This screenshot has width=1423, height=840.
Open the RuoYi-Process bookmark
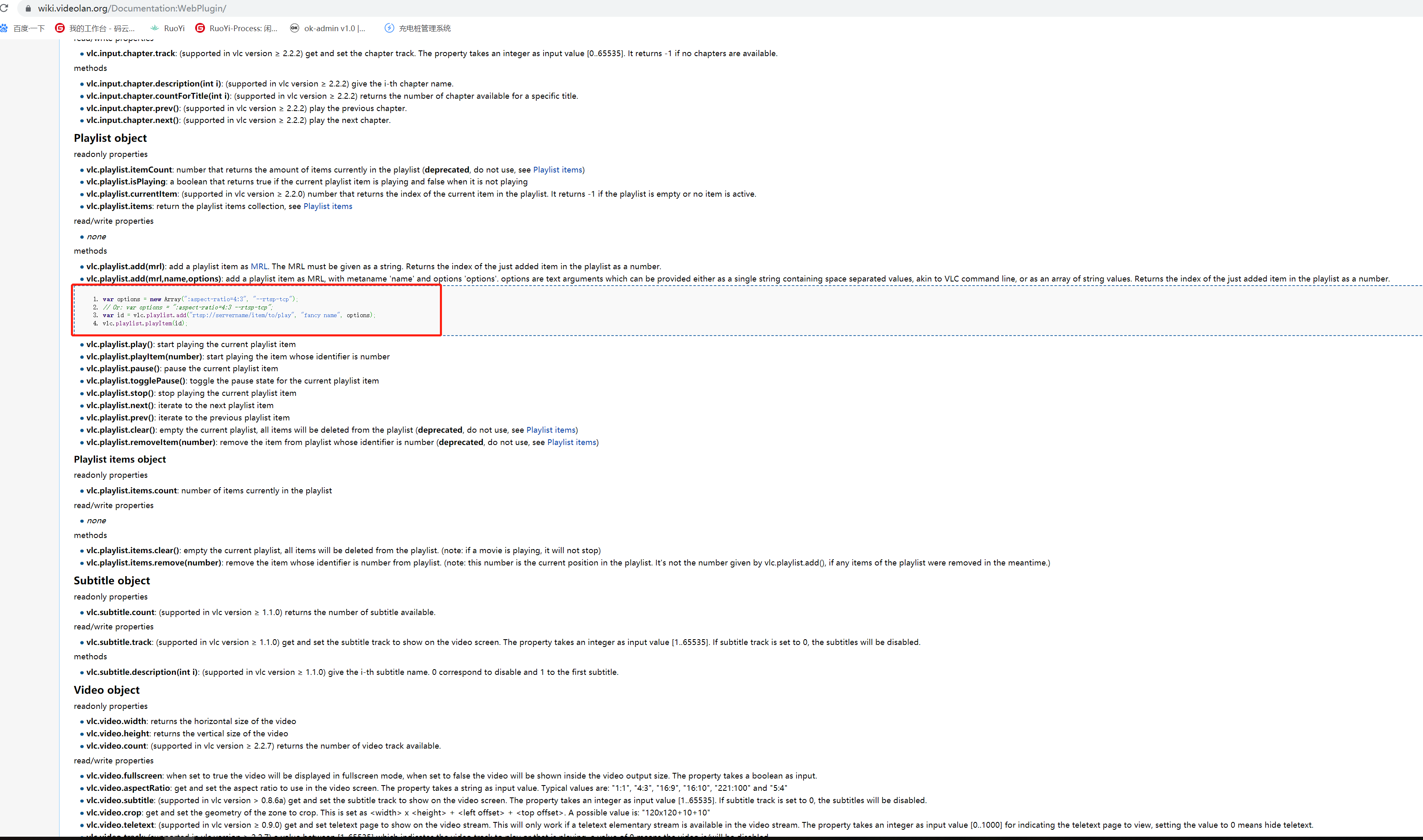tap(237, 28)
